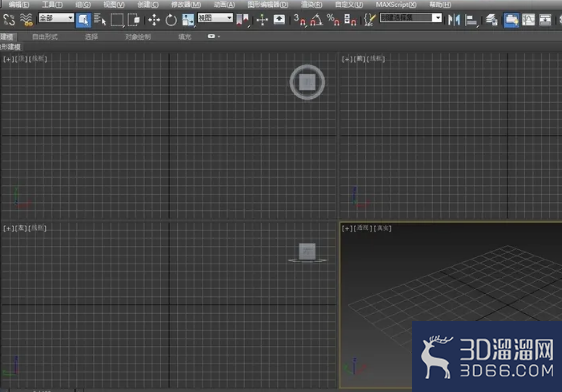Open the Layer Manager icon
Screen dimensions: 562x392
491,20
